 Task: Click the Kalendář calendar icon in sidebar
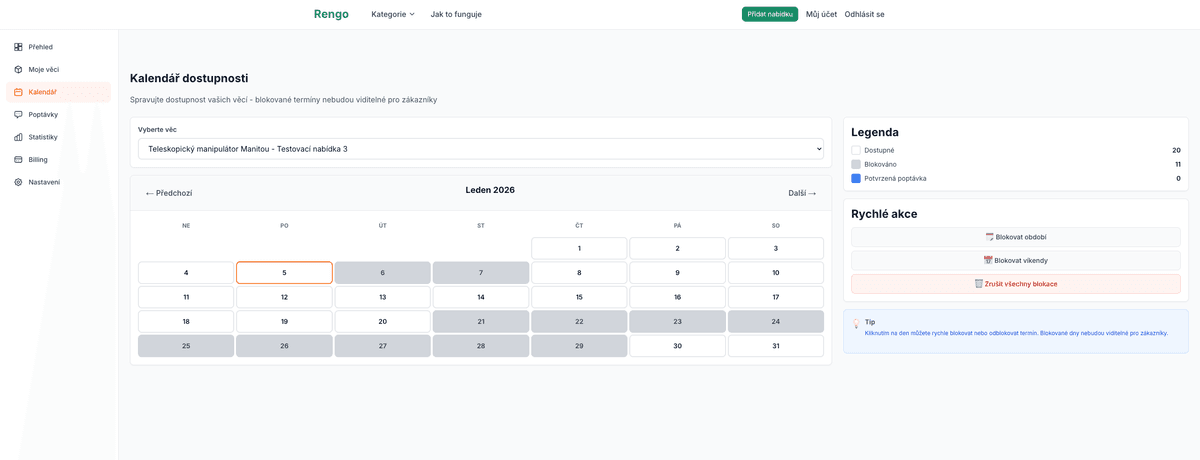pyautogui.click(x=18, y=92)
